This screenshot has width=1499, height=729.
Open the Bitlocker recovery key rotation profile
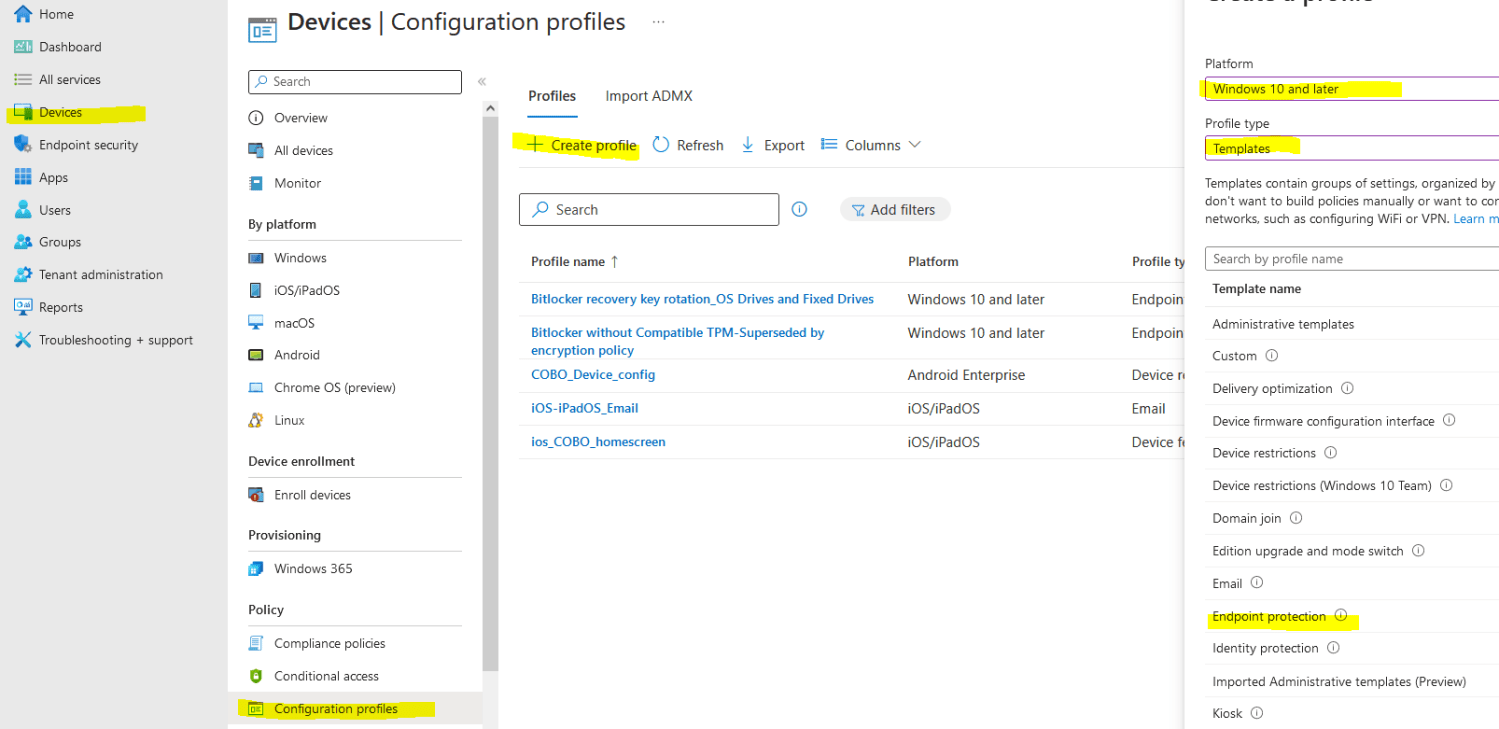(701, 298)
